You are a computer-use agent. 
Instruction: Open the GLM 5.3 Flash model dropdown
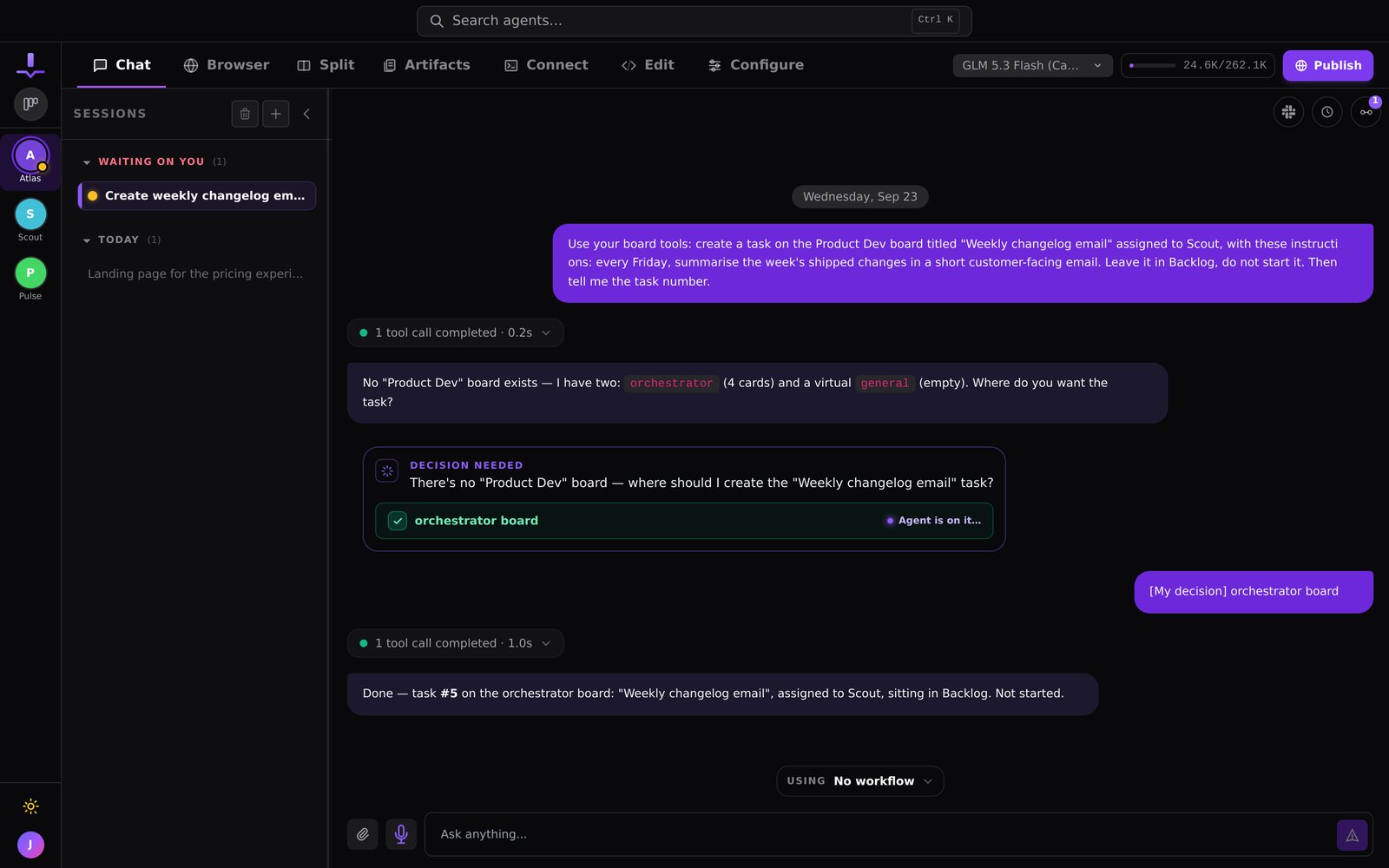(x=1032, y=65)
